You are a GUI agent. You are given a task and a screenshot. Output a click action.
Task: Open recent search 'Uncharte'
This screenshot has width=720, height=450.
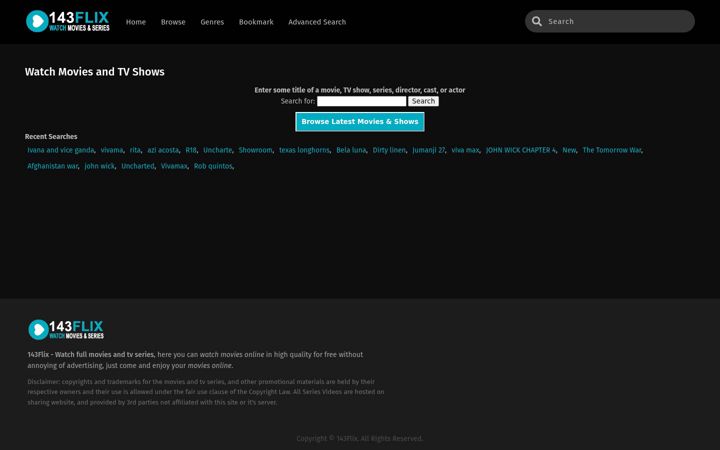[x=218, y=150]
